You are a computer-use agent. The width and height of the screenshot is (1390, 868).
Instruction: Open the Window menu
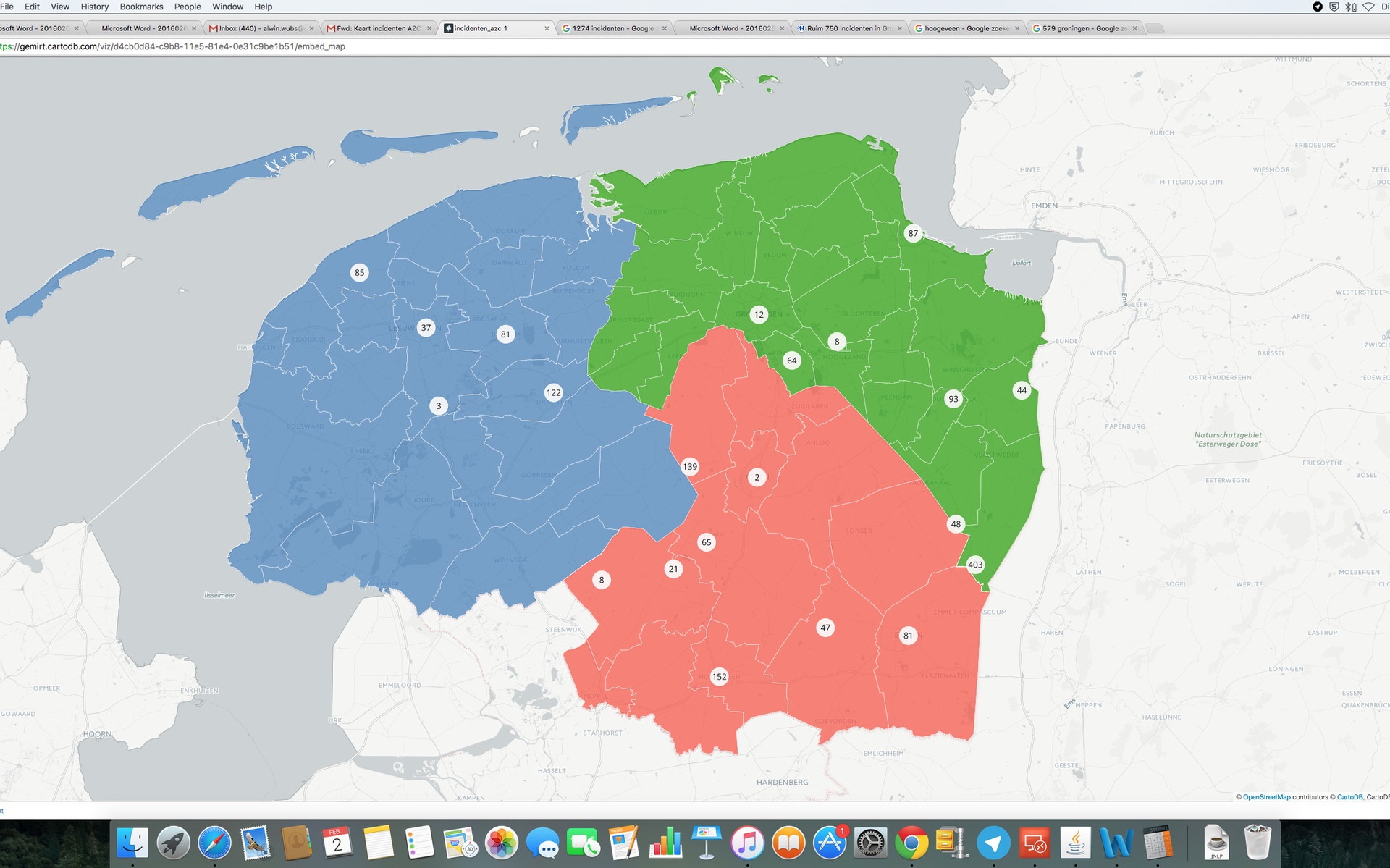227,7
